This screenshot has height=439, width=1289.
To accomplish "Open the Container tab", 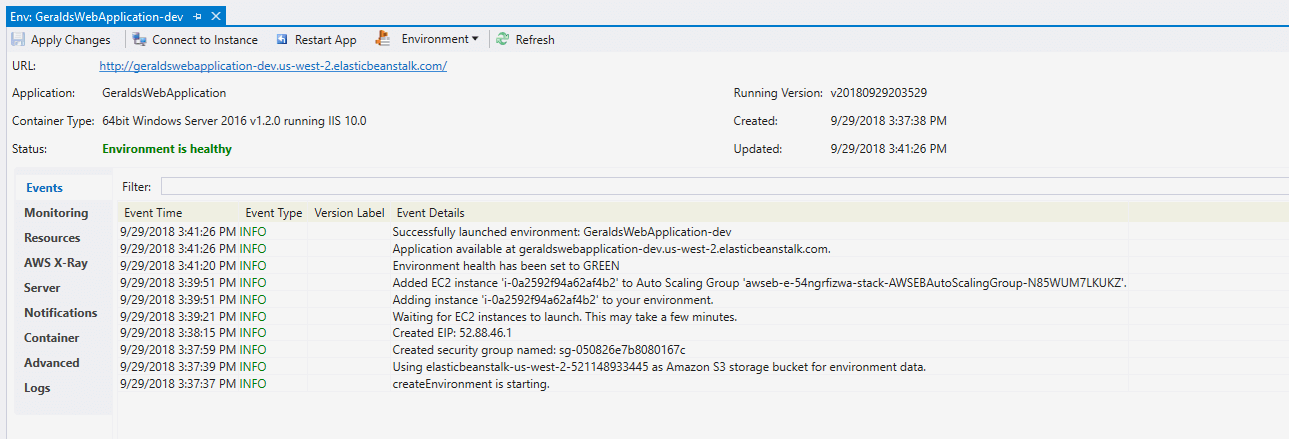I will 52,338.
